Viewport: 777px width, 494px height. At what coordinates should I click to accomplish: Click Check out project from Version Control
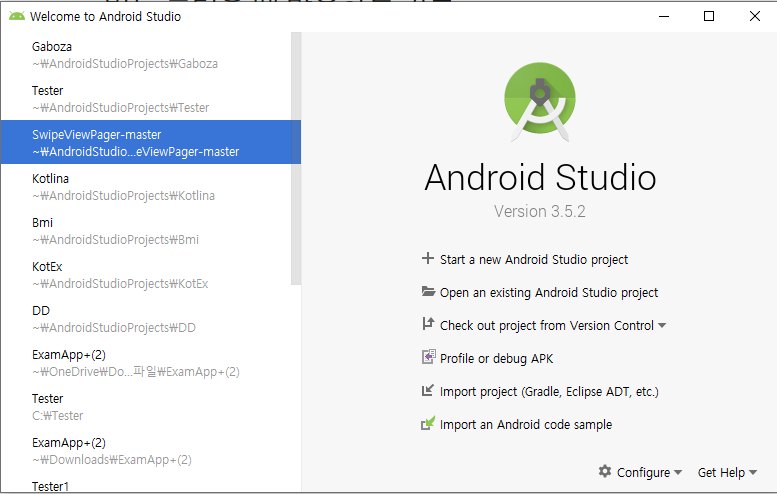(x=547, y=326)
